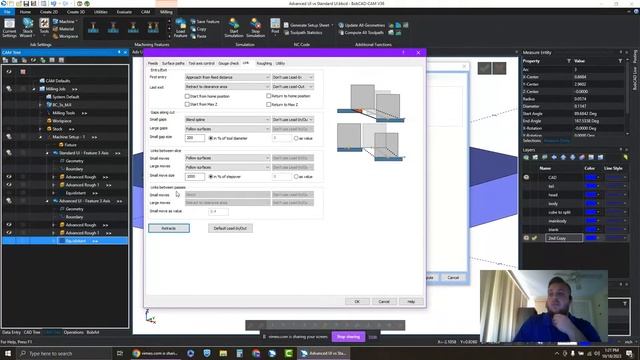This screenshot has width=640, height=360.
Task: Open Links between slices Large moves dropdown
Action: pos(227,167)
